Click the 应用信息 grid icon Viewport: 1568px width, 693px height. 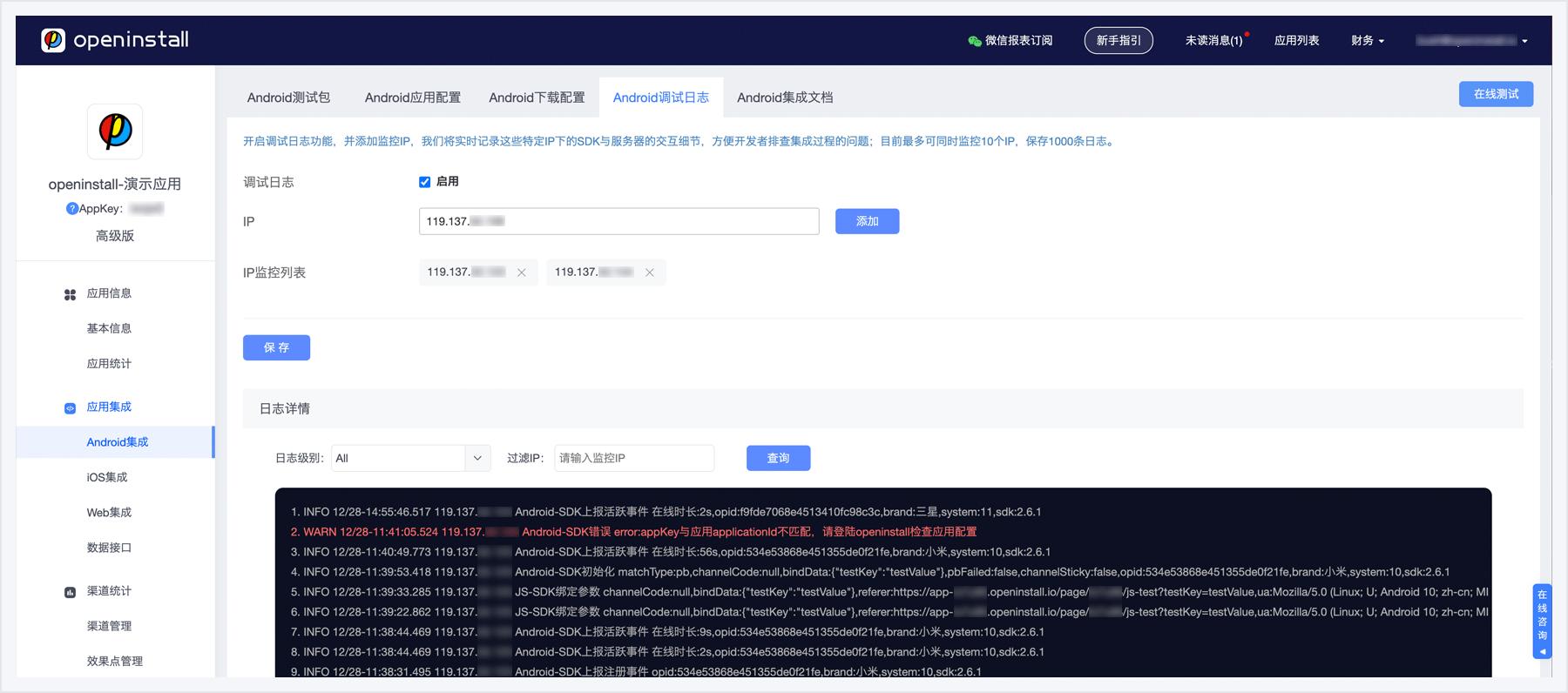pyautogui.click(x=70, y=294)
